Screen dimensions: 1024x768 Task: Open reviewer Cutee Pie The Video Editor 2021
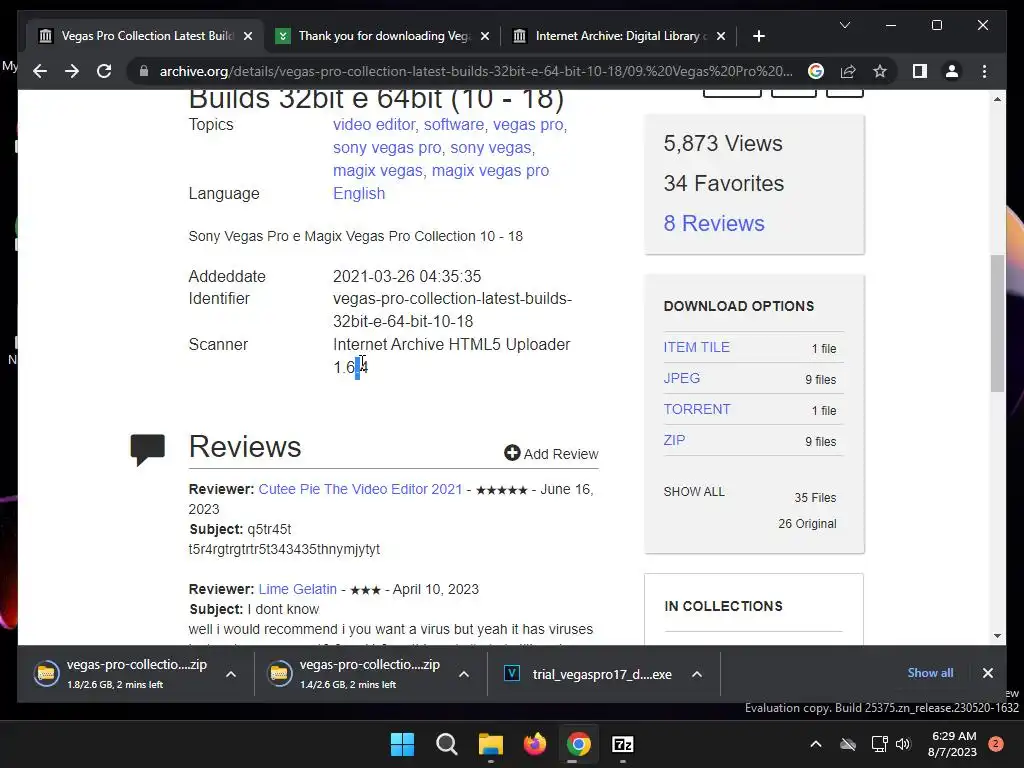click(360, 489)
